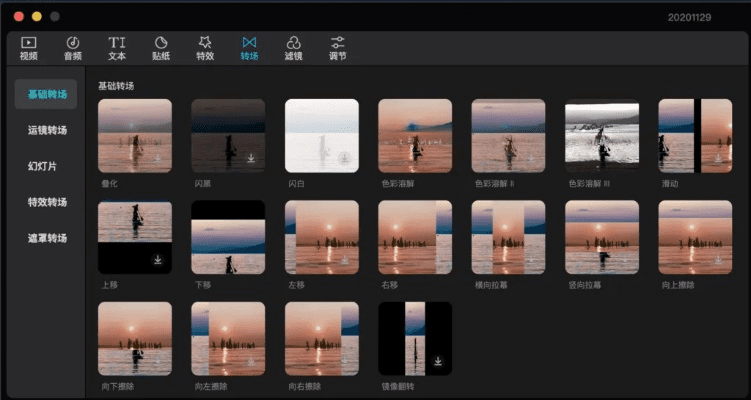
Task: Pick the 向左擦除 transition thumbnail
Action: (228, 338)
